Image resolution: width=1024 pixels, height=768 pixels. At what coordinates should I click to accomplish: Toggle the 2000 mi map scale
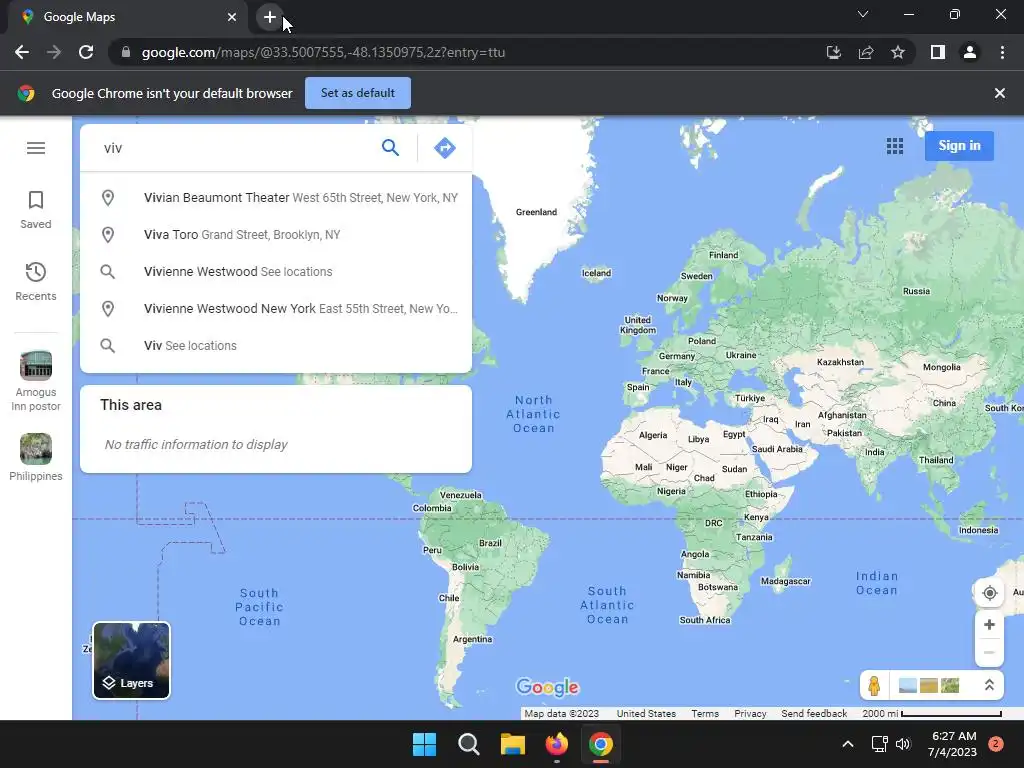[x=931, y=714]
